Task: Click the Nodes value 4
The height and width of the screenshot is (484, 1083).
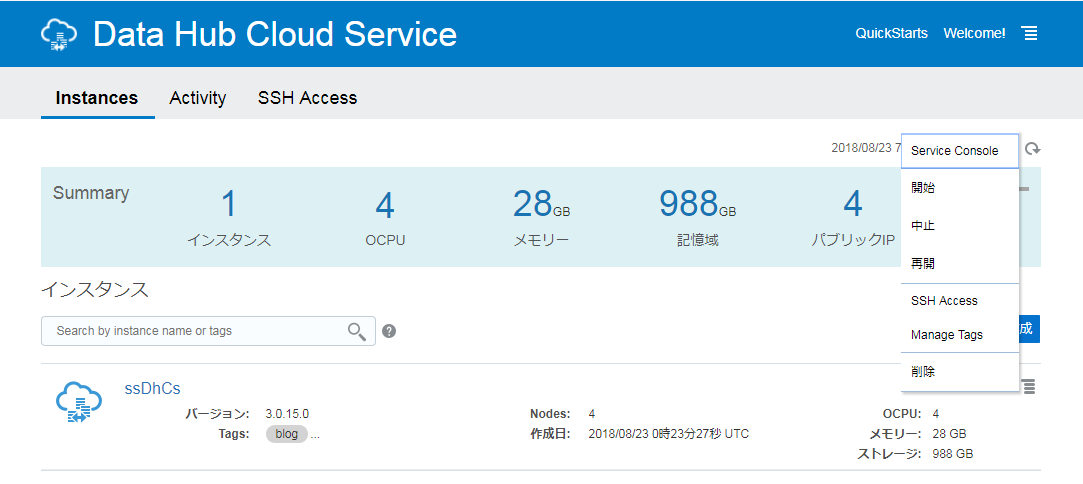Action: 592,414
